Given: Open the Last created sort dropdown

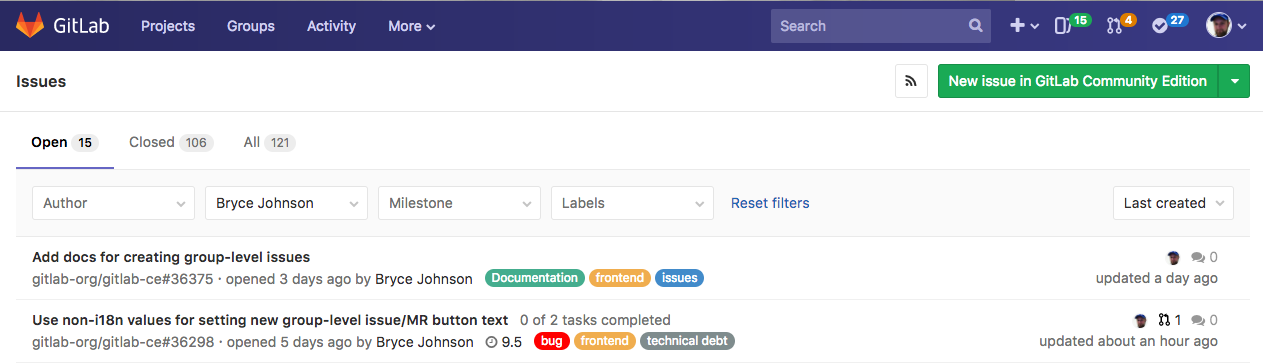Looking at the screenshot, I should [1173, 203].
